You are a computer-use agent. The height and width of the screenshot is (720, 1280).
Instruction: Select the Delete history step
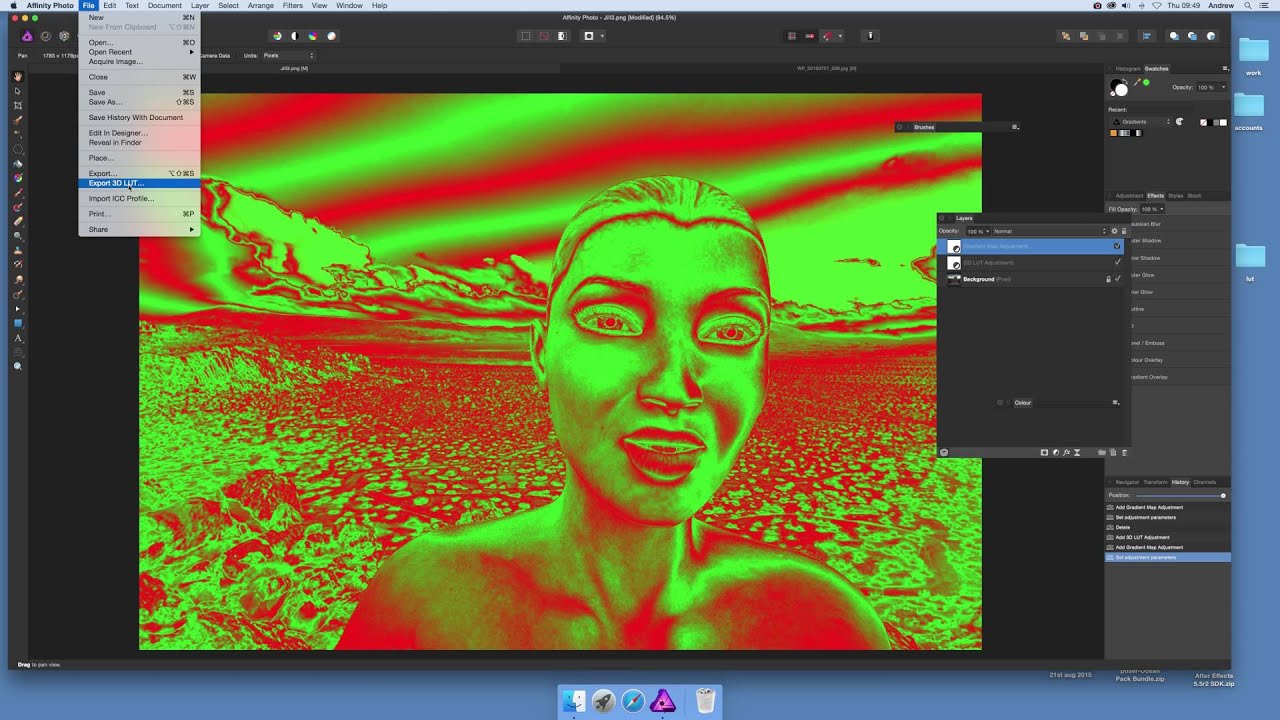[1168, 527]
